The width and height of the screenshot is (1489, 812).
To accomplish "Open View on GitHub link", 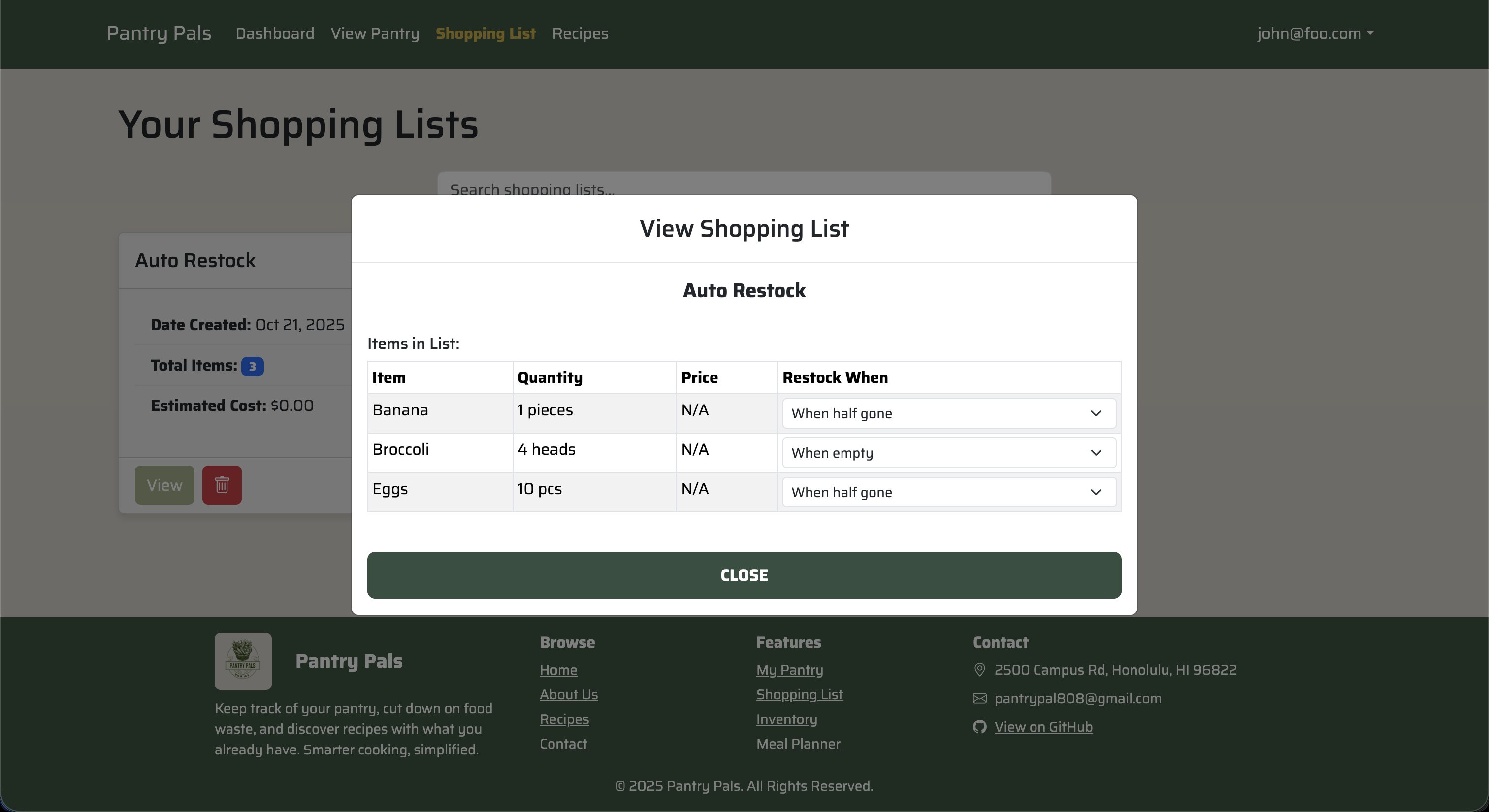I will click(x=1043, y=727).
